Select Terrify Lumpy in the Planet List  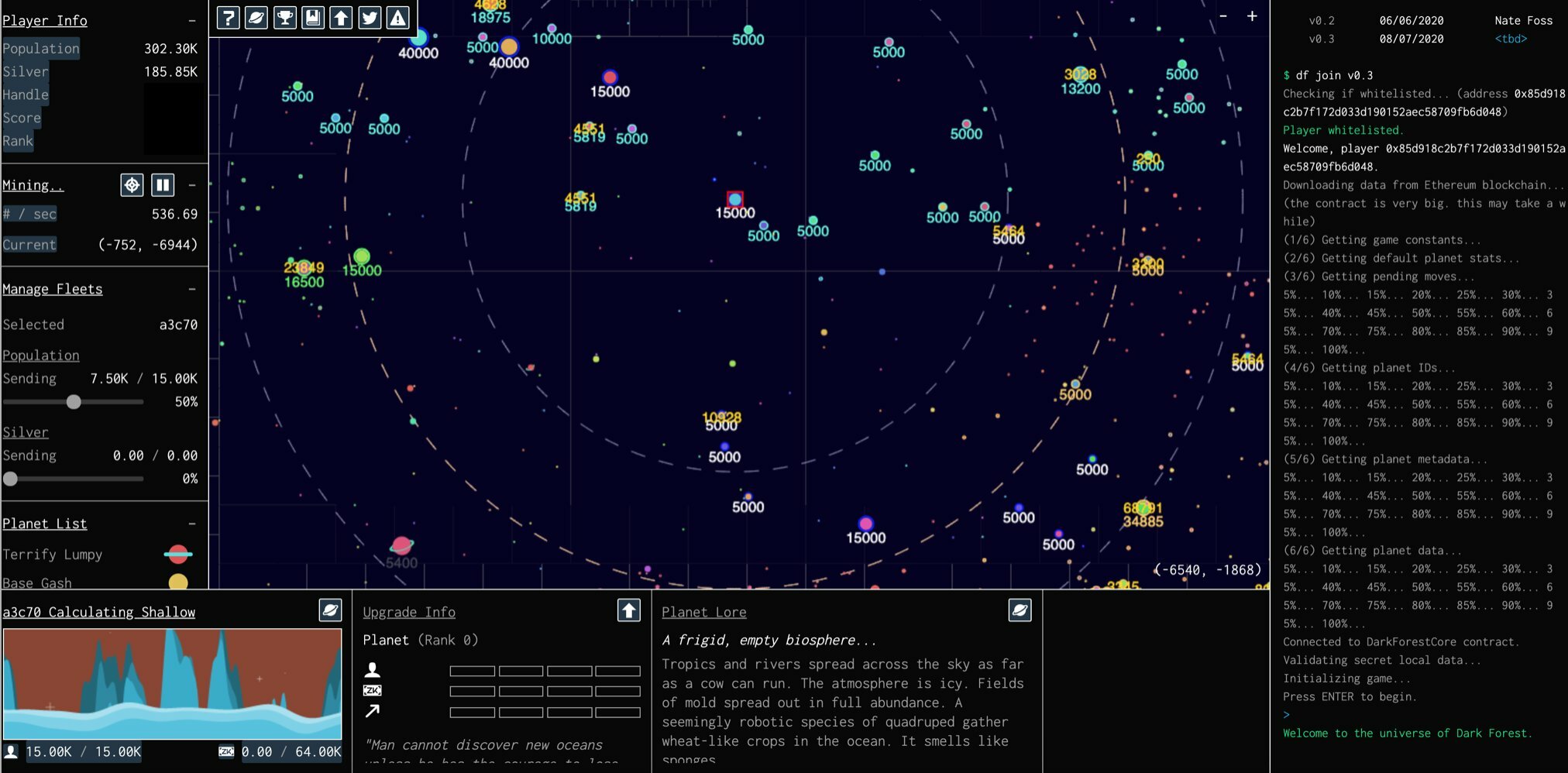tap(53, 554)
